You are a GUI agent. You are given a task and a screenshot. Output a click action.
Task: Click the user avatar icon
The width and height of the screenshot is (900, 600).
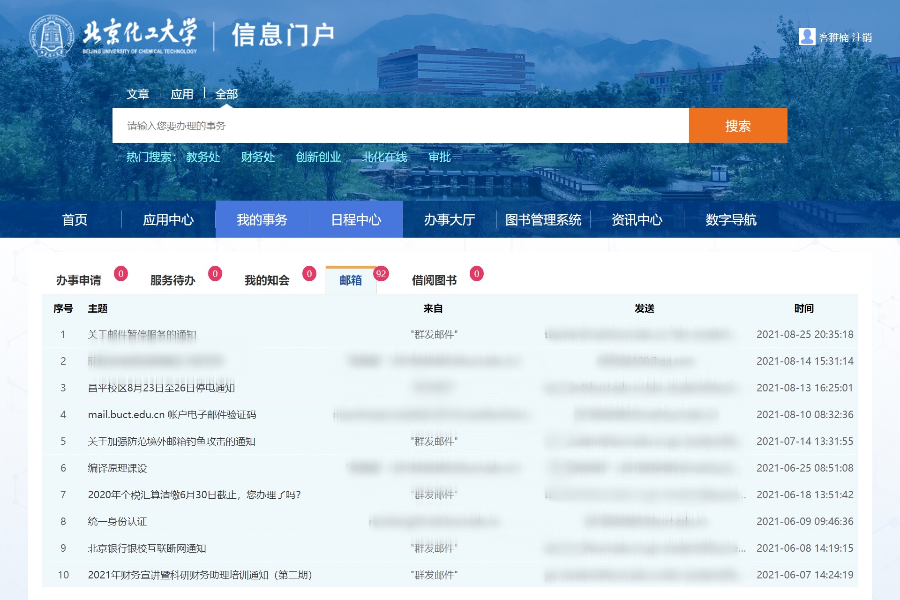pyautogui.click(x=807, y=36)
